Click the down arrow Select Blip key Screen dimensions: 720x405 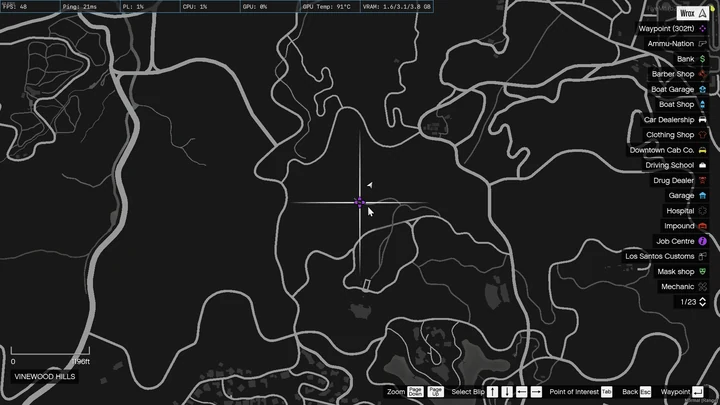[x=507, y=392]
